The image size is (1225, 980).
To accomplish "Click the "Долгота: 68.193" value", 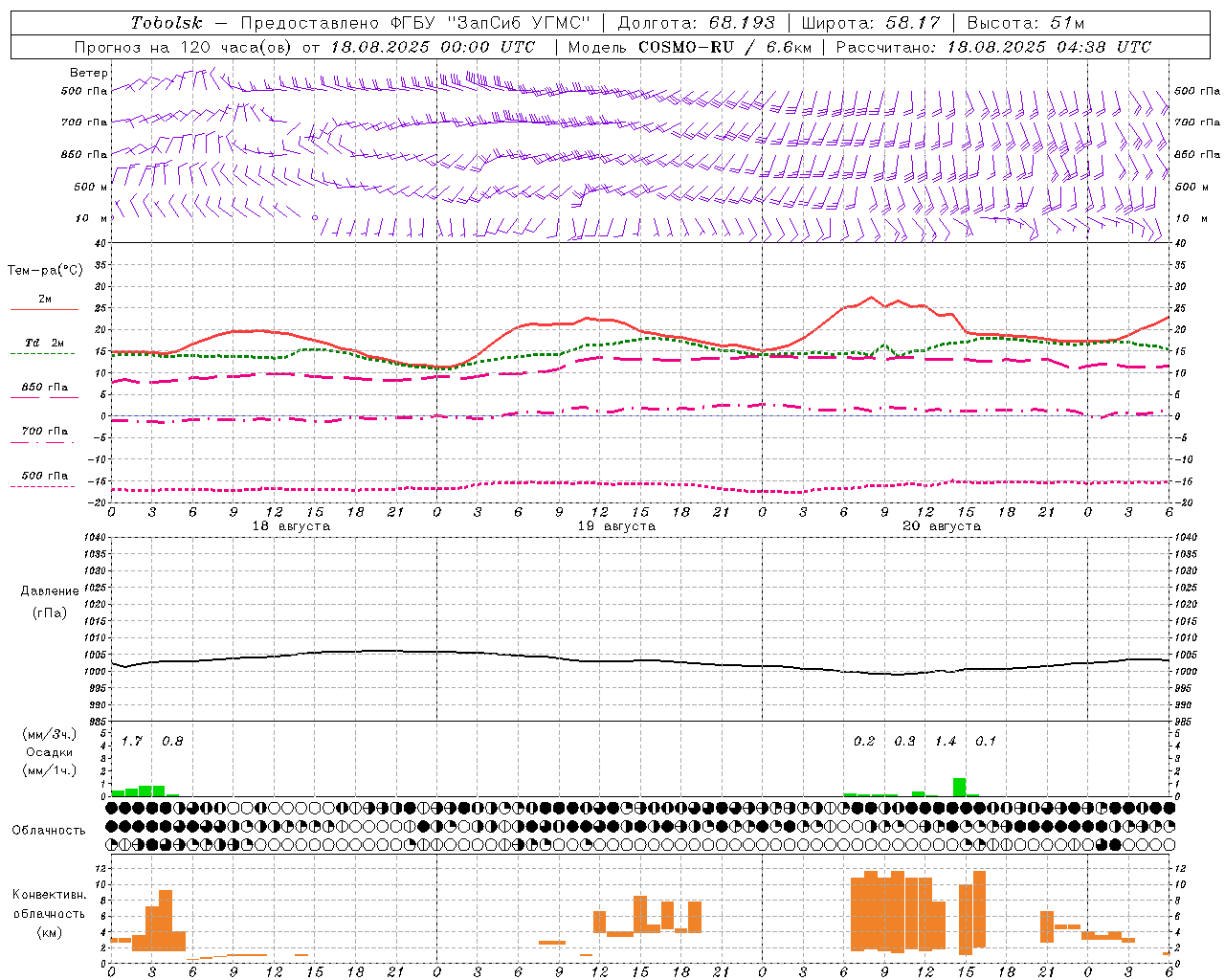I will pos(697,23).
